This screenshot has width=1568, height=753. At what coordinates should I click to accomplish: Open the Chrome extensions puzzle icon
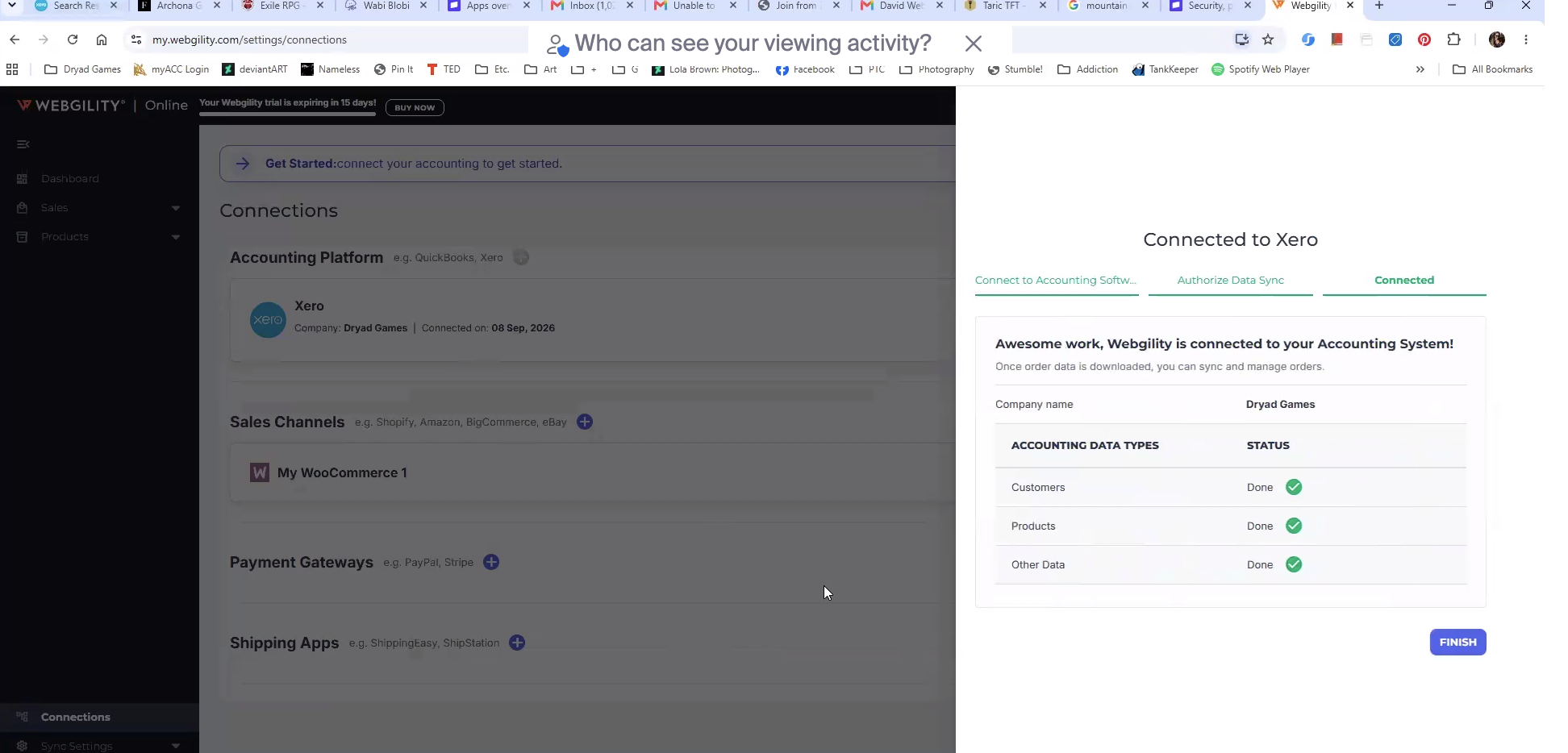(x=1453, y=40)
